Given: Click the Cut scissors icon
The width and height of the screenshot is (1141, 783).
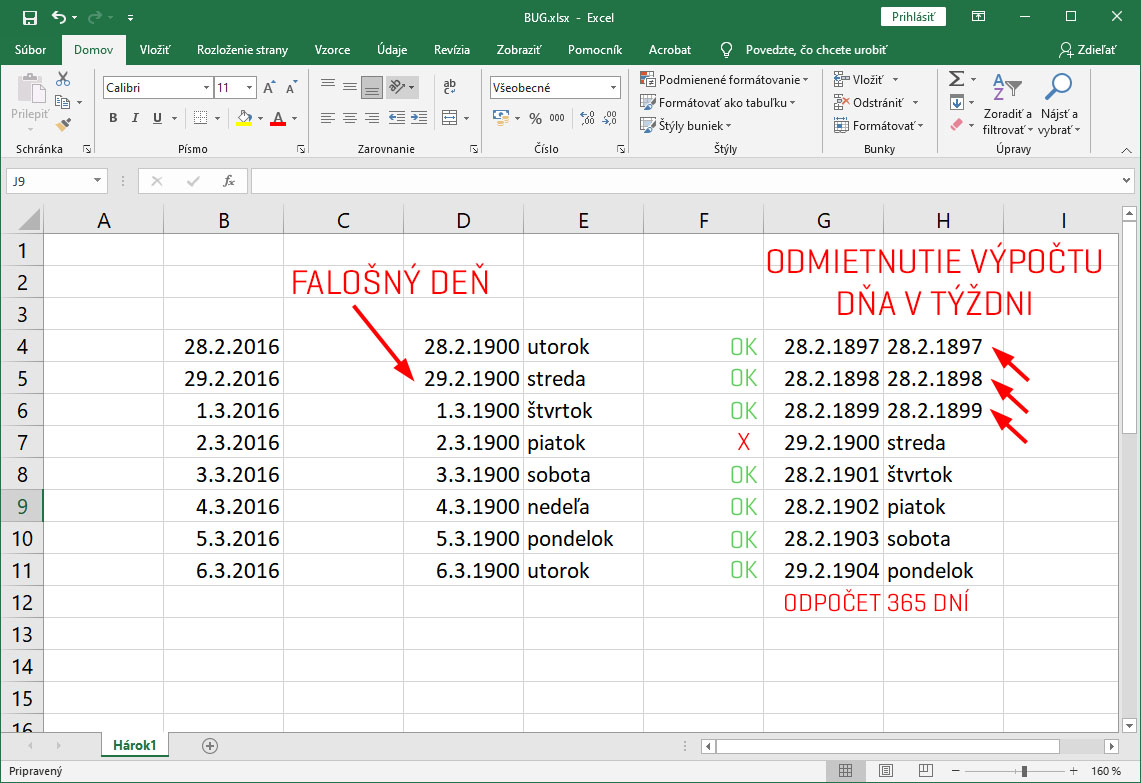Looking at the screenshot, I should pyautogui.click(x=63, y=80).
